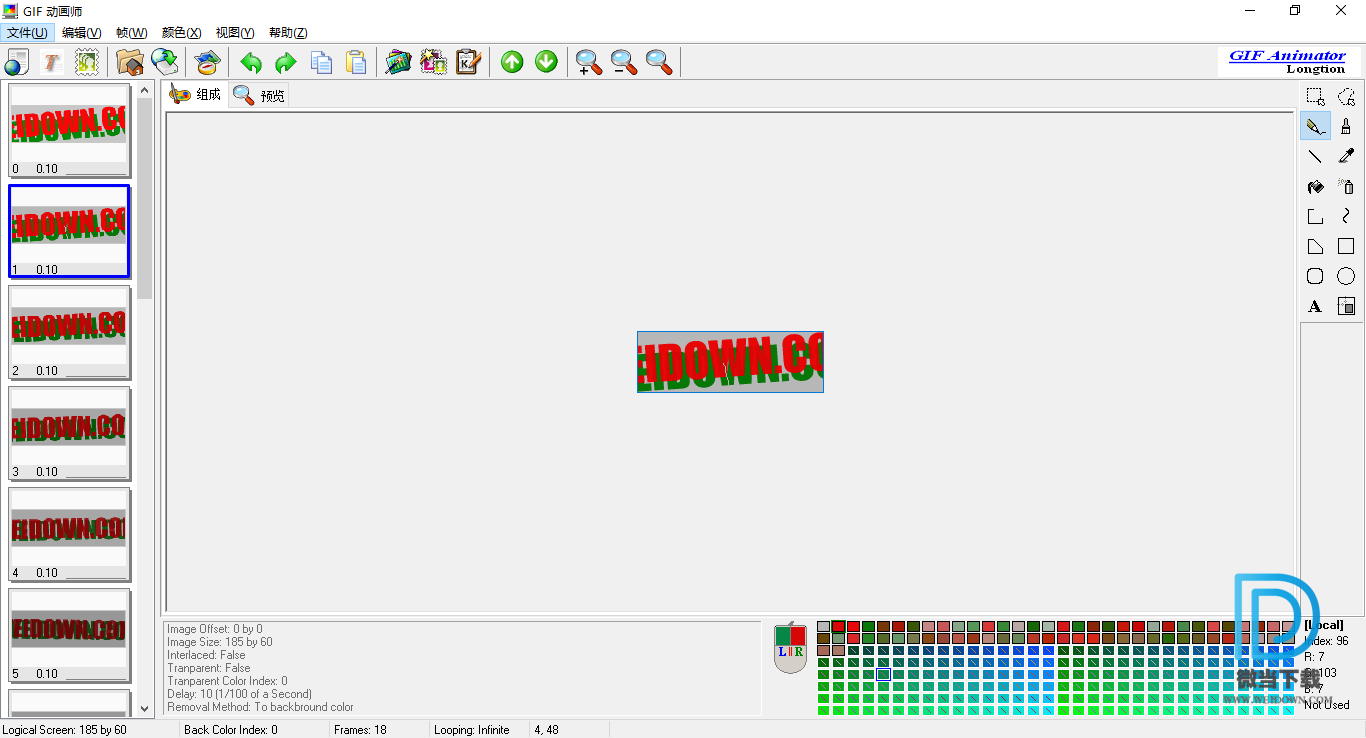Click the copy documents icon
Screen dimensions: 1366x738
(321, 62)
